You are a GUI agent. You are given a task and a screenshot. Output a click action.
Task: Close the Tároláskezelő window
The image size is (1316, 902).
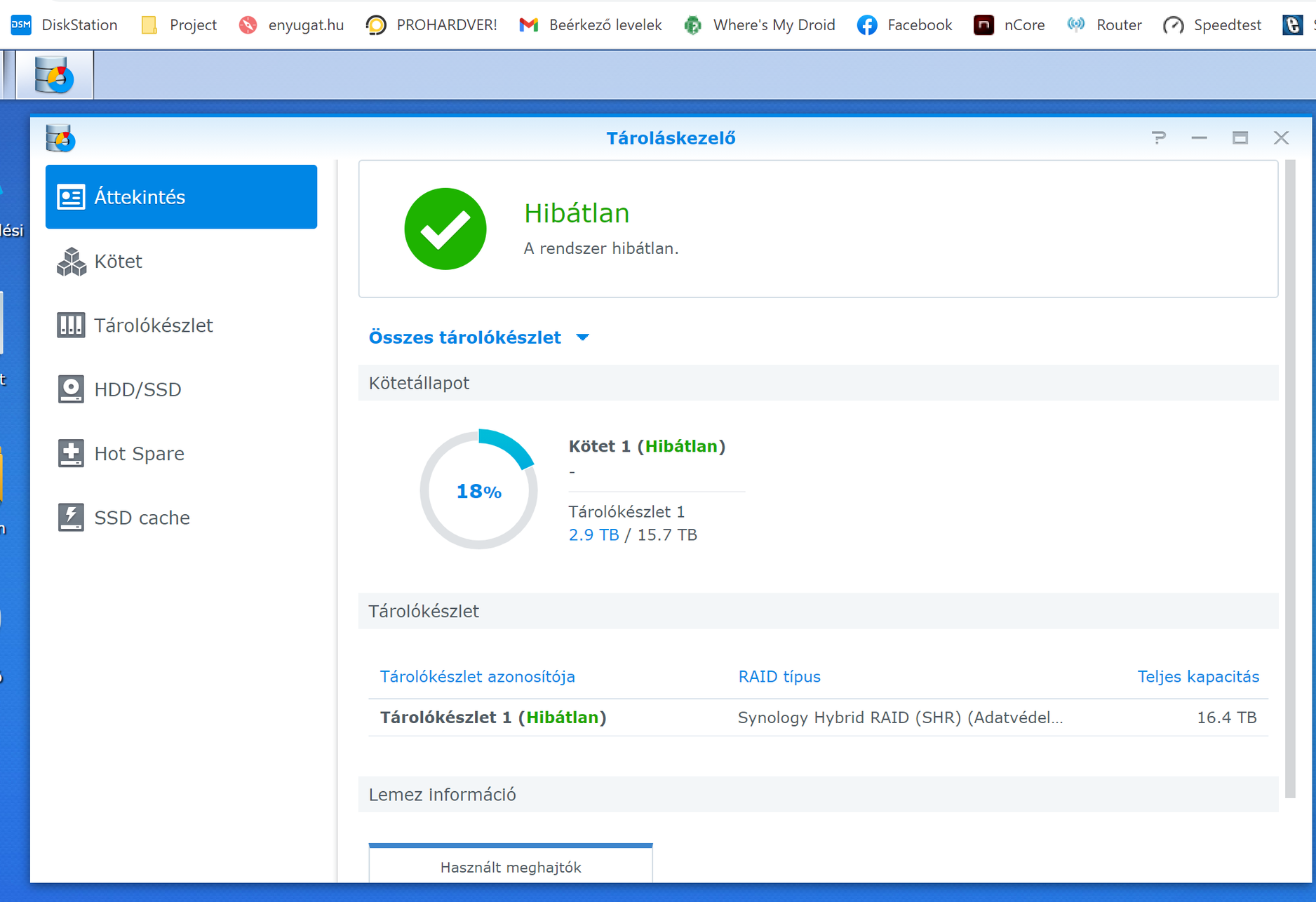(x=1282, y=138)
